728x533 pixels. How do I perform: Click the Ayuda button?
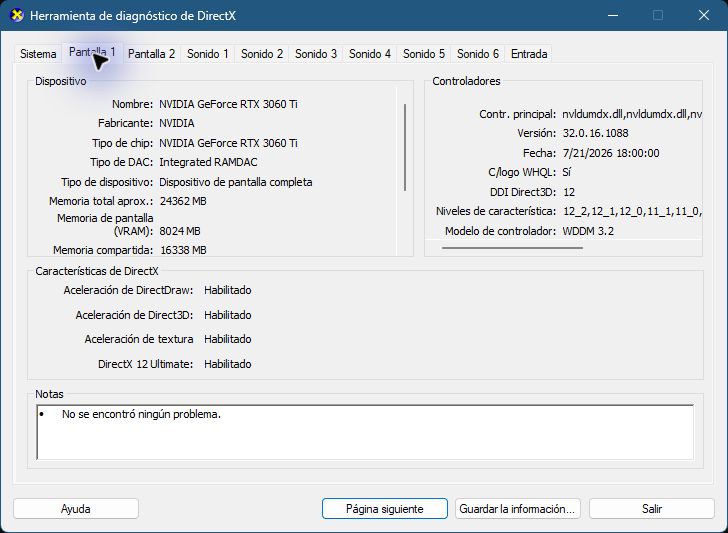pos(76,509)
